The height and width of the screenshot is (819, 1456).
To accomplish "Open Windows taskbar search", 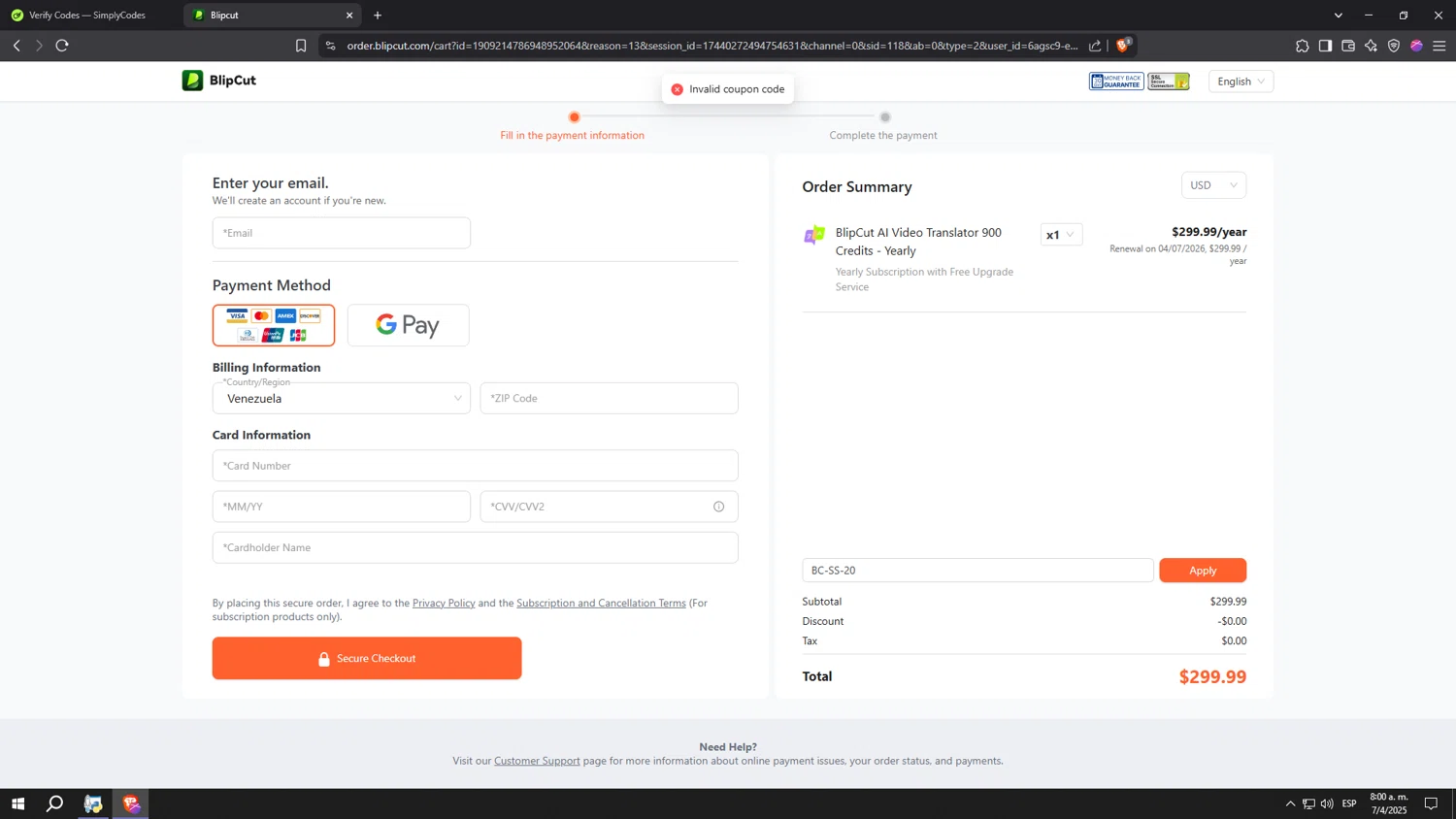I will click(55, 803).
